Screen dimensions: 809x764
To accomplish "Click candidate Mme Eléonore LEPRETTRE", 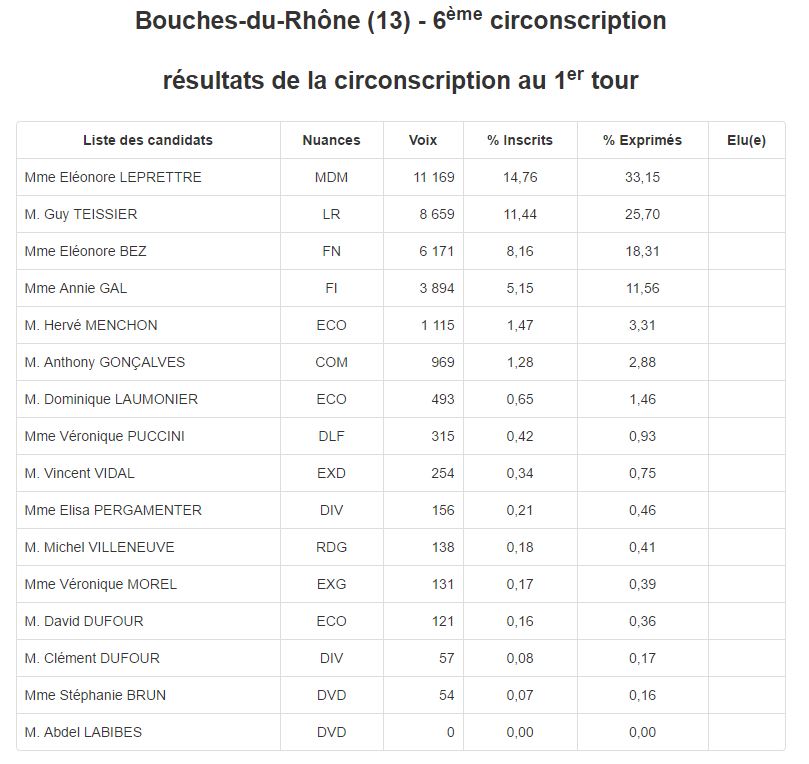I will [113, 177].
